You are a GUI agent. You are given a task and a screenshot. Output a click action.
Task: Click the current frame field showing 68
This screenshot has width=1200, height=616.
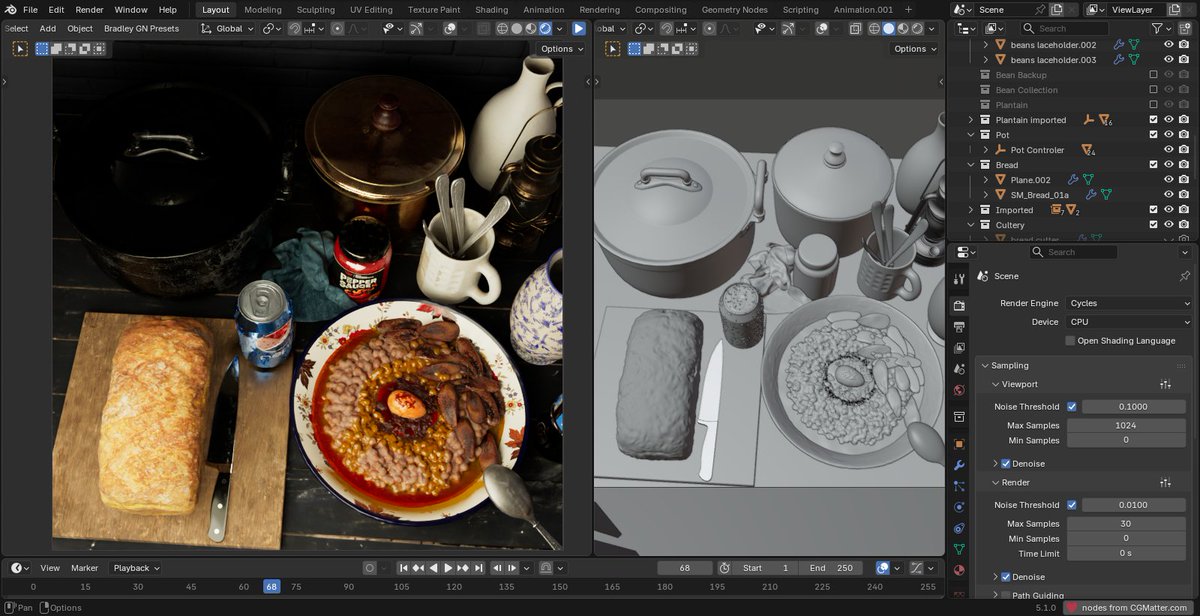[x=685, y=567]
